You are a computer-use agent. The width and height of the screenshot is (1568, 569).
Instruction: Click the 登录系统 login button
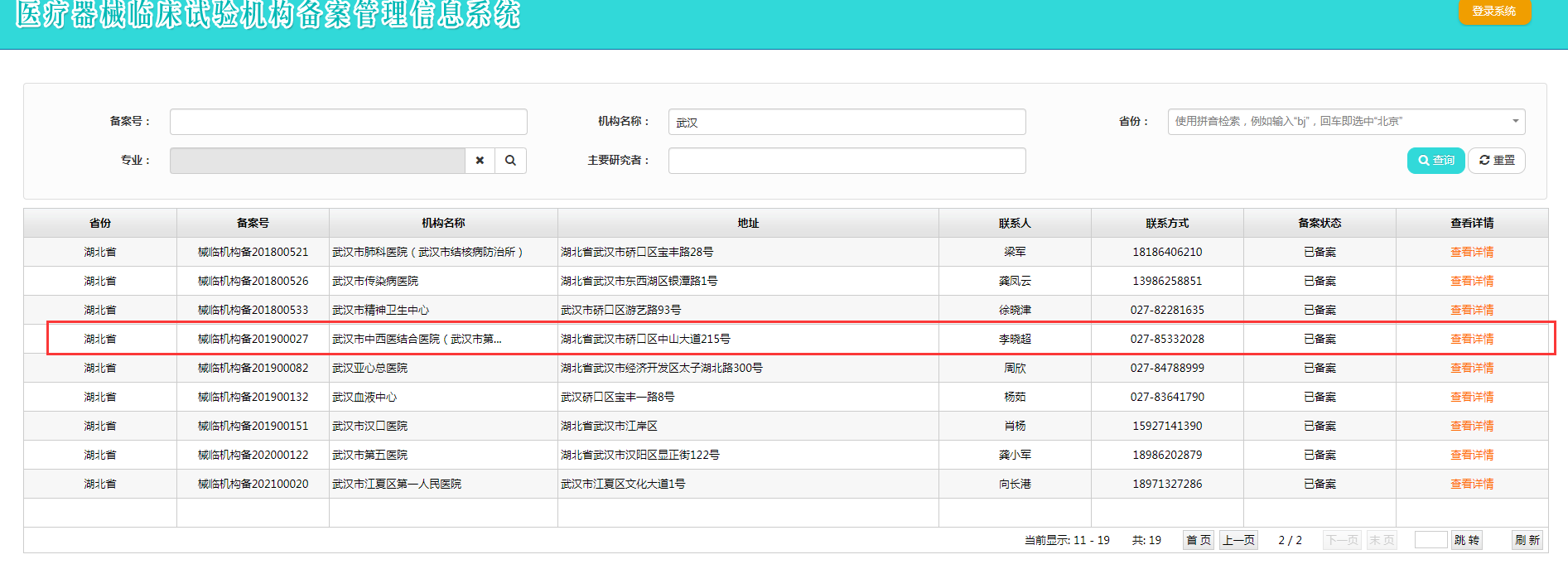[1494, 12]
